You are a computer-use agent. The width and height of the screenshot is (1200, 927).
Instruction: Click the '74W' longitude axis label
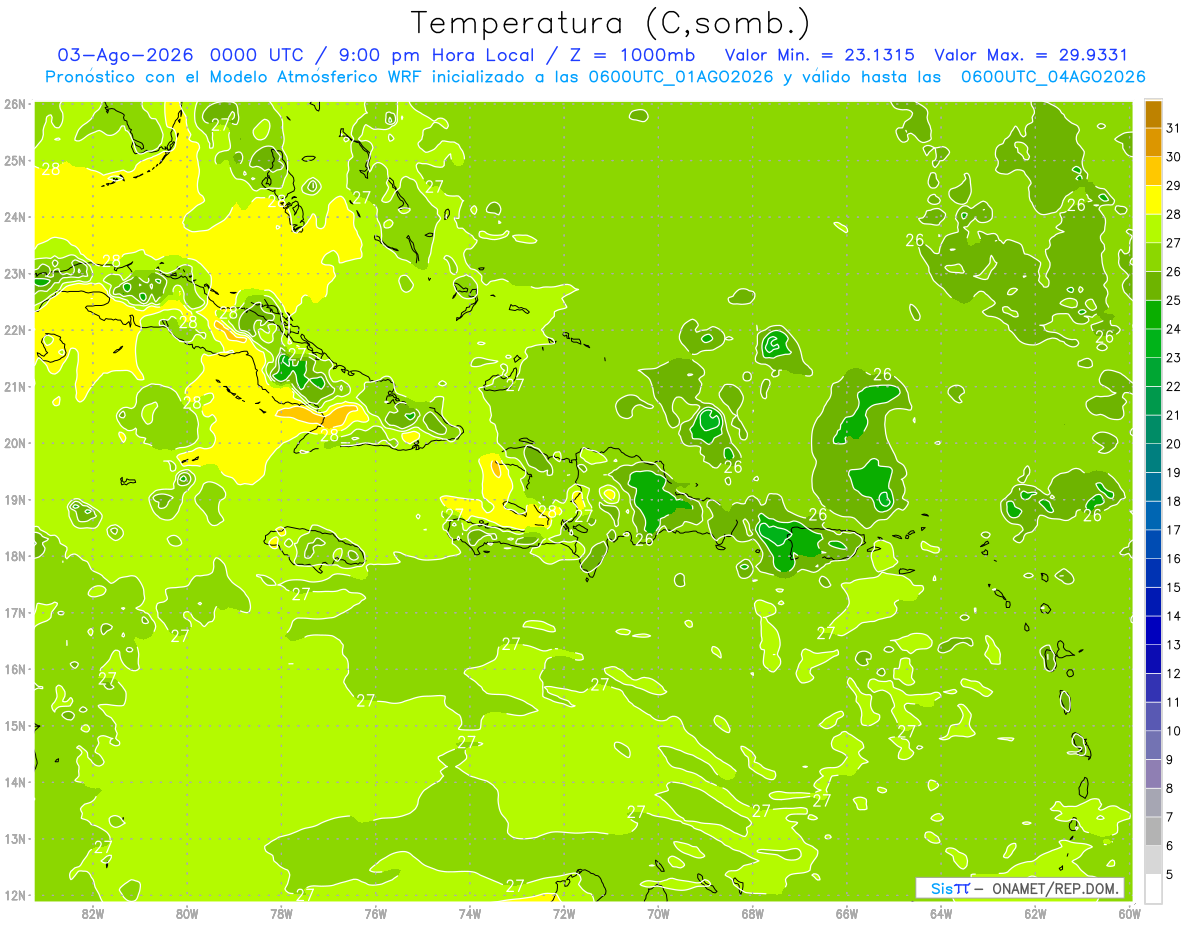click(469, 913)
